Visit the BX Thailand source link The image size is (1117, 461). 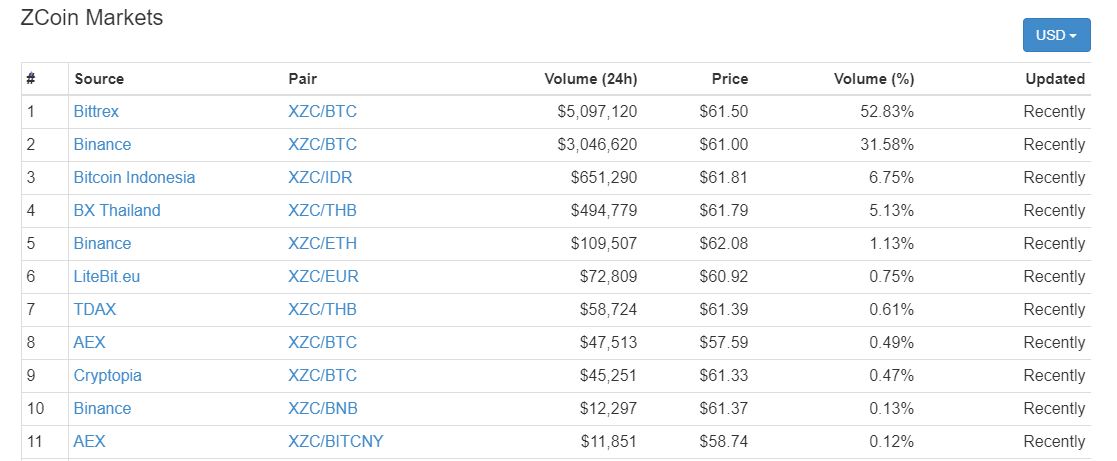[x=117, y=210]
